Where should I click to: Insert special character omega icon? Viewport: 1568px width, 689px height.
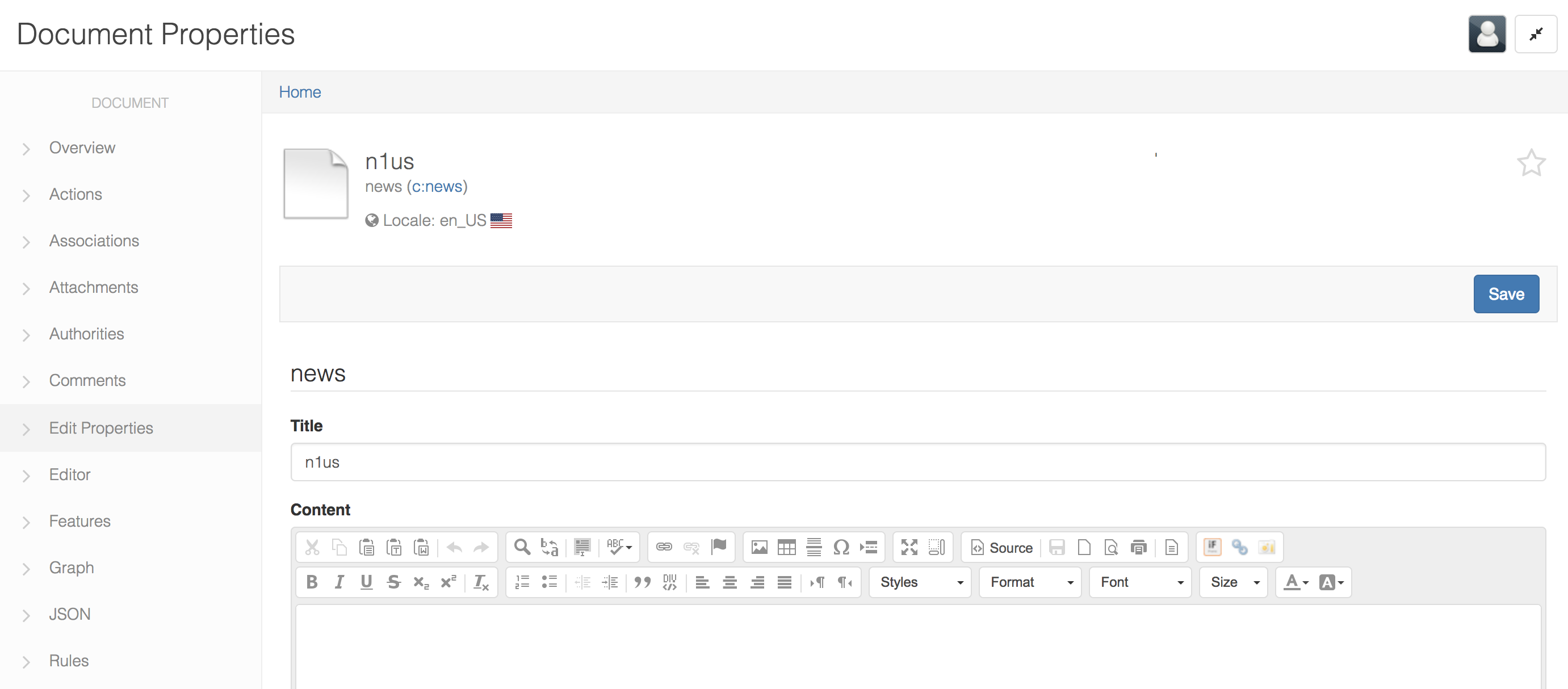pyautogui.click(x=841, y=548)
